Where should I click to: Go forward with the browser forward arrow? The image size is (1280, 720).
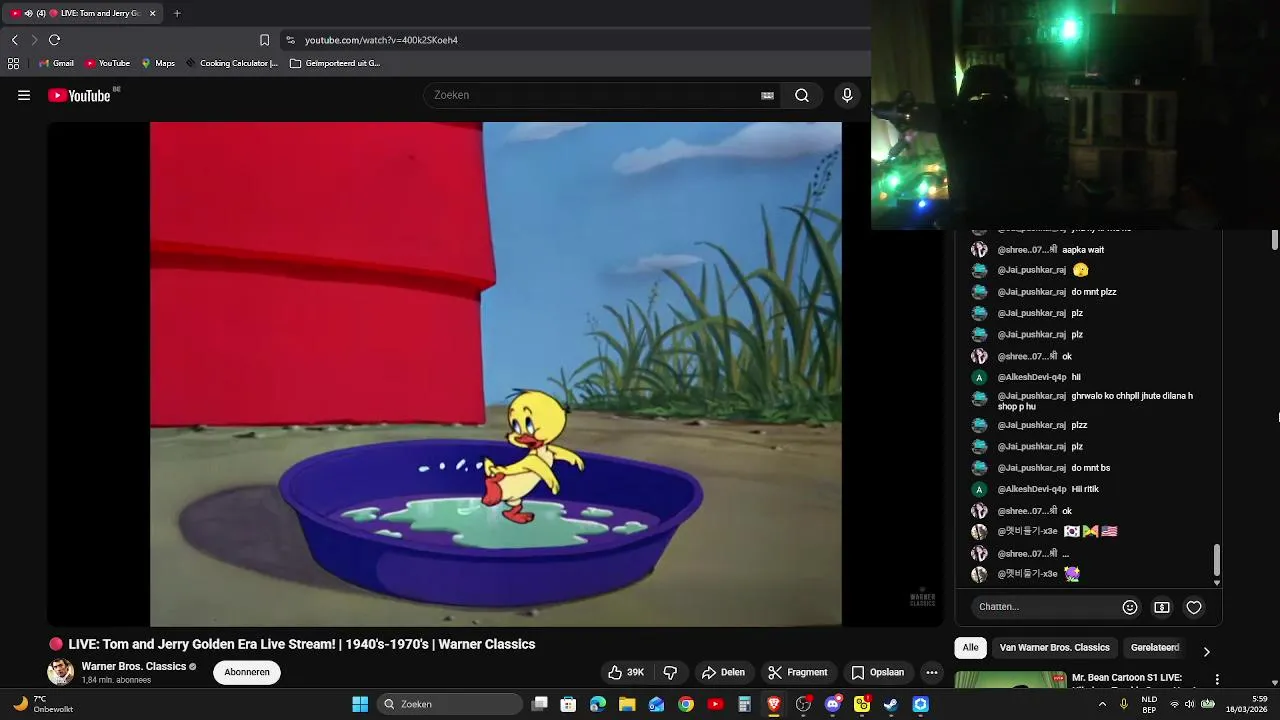coord(34,40)
